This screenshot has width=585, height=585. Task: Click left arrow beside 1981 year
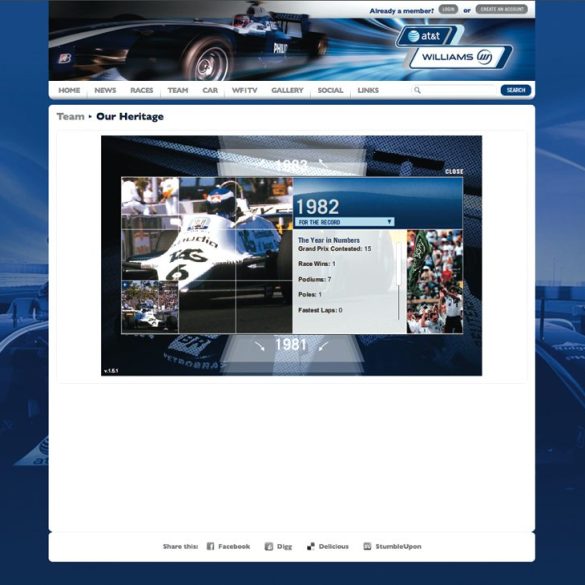coord(260,345)
